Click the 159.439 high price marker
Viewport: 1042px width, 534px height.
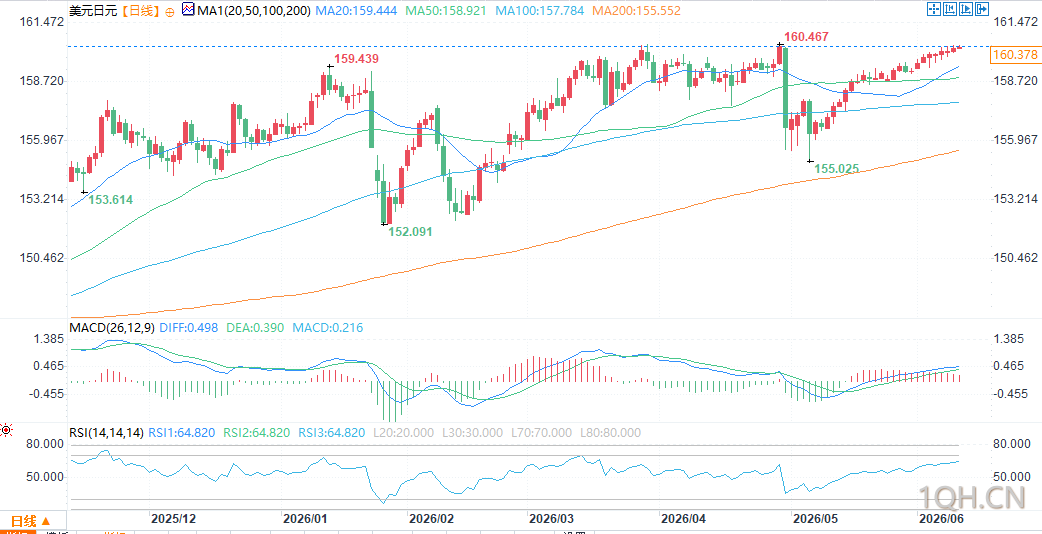click(356, 58)
